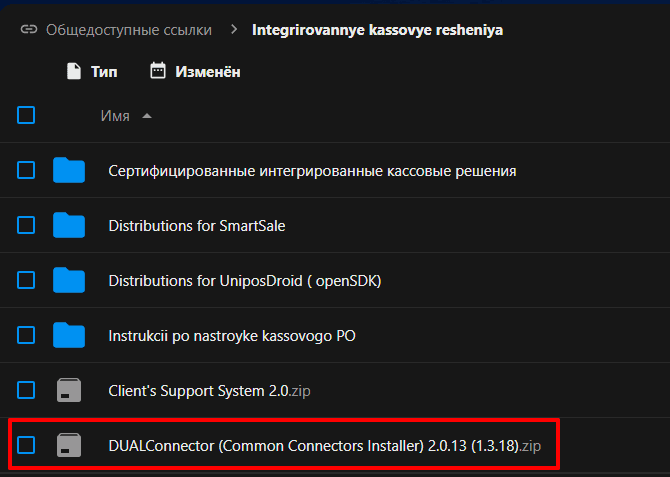Viewport: 670px width, 477px height.
Task: Check the Distributions for SmartSale checkbox
Action: click(x=26, y=226)
